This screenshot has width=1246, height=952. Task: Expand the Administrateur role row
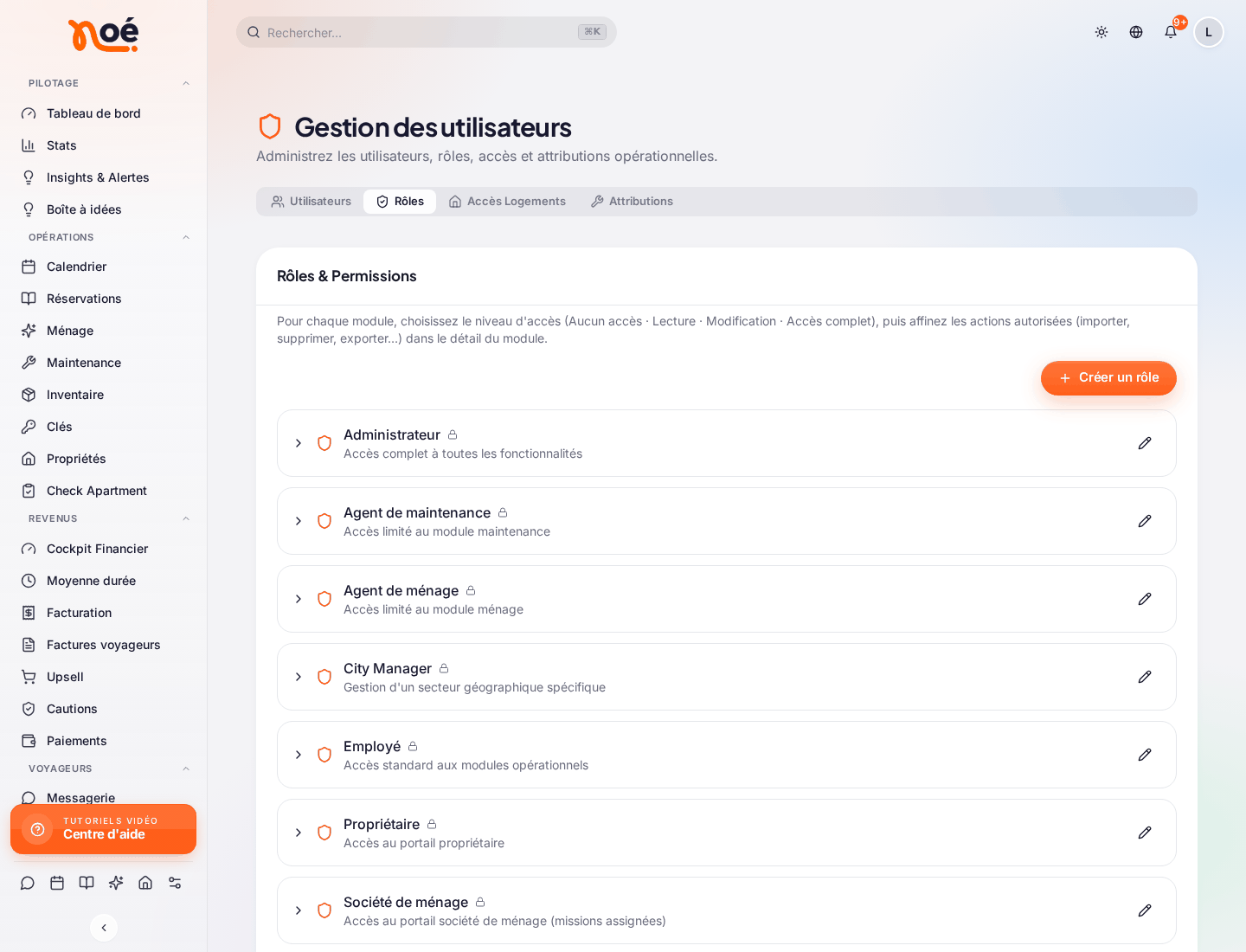[x=299, y=443]
